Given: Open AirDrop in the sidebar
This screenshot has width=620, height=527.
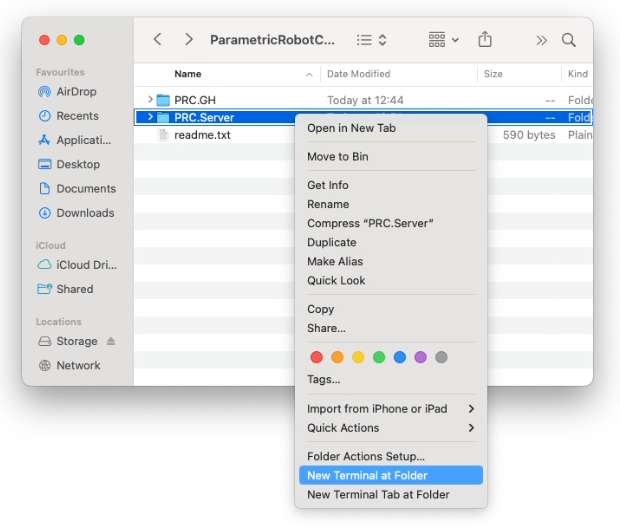Looking at the screenshot, I should point(76,92).
